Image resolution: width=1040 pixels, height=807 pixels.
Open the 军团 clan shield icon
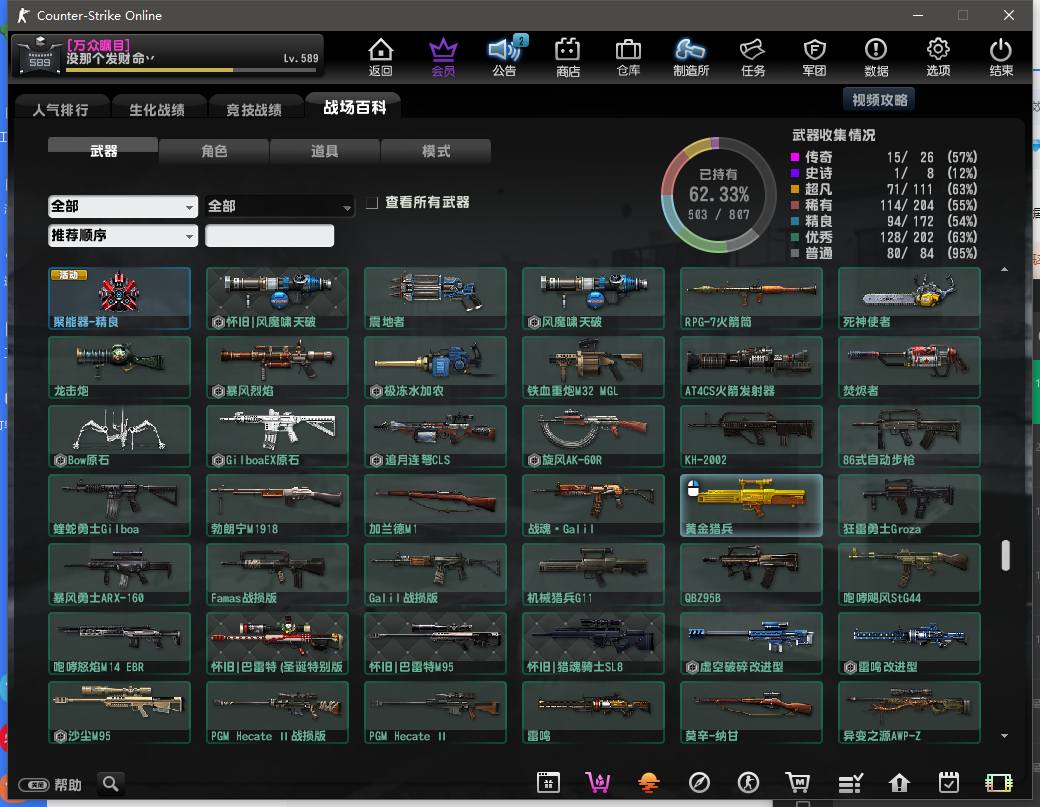[x=814, y=57]
